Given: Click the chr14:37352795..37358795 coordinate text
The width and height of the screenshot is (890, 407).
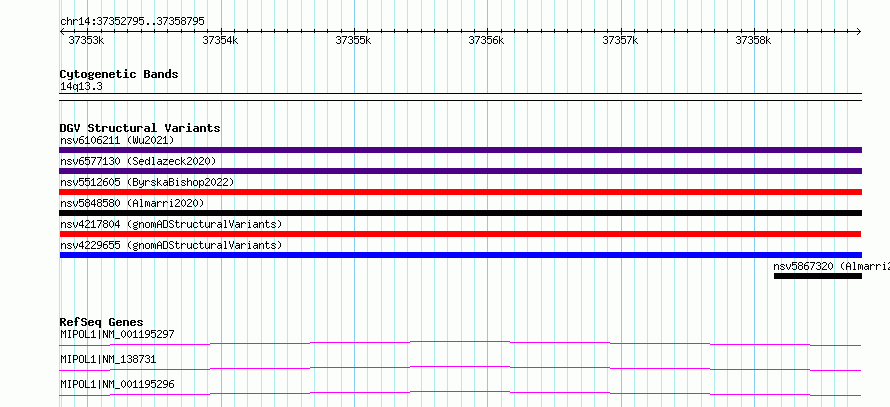Looking at the screenshot, I should click(132, 22).
